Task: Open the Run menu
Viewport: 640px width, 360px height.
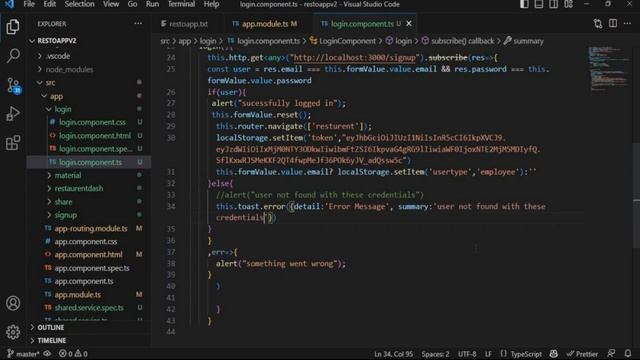Action: (152, 4)
